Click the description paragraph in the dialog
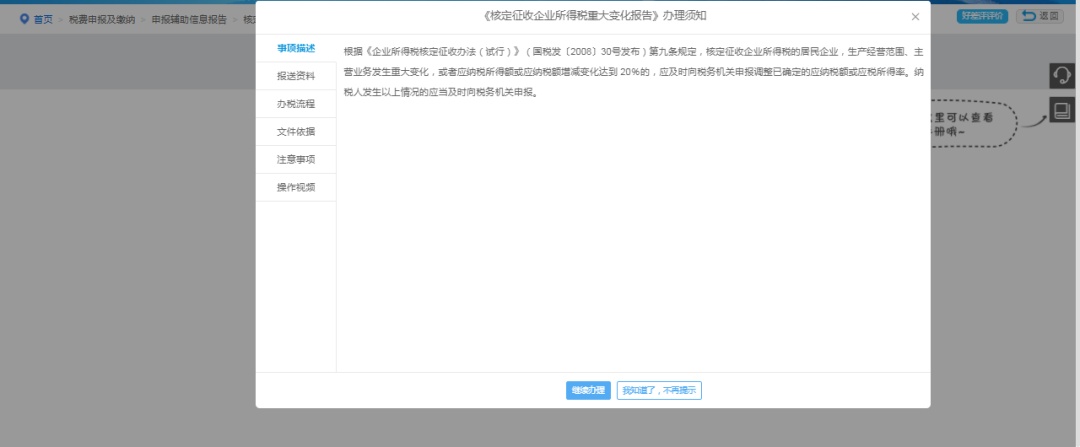 [630, 71]
